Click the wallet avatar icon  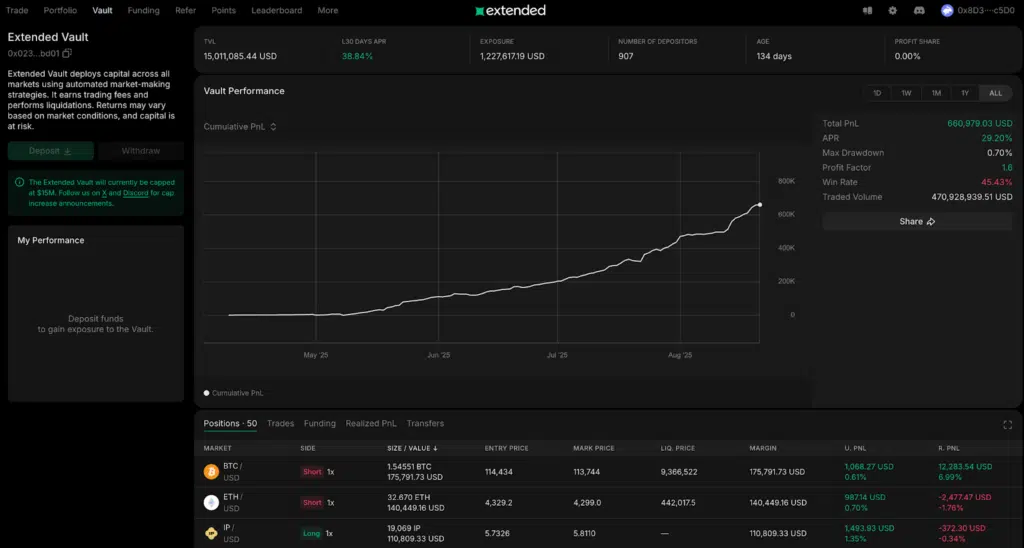click(947, 11)
